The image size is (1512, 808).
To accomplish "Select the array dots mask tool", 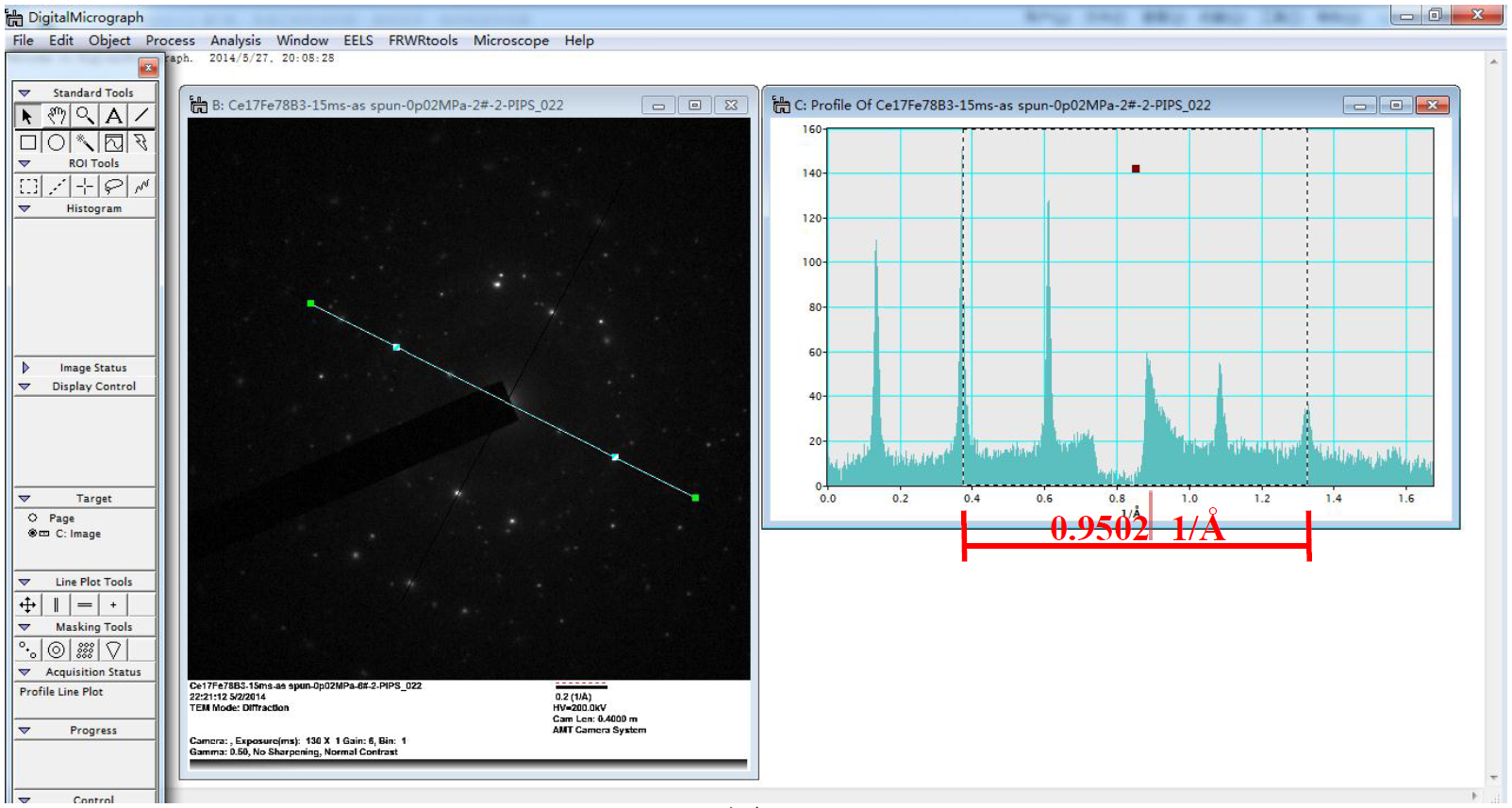I will point(85,650).
